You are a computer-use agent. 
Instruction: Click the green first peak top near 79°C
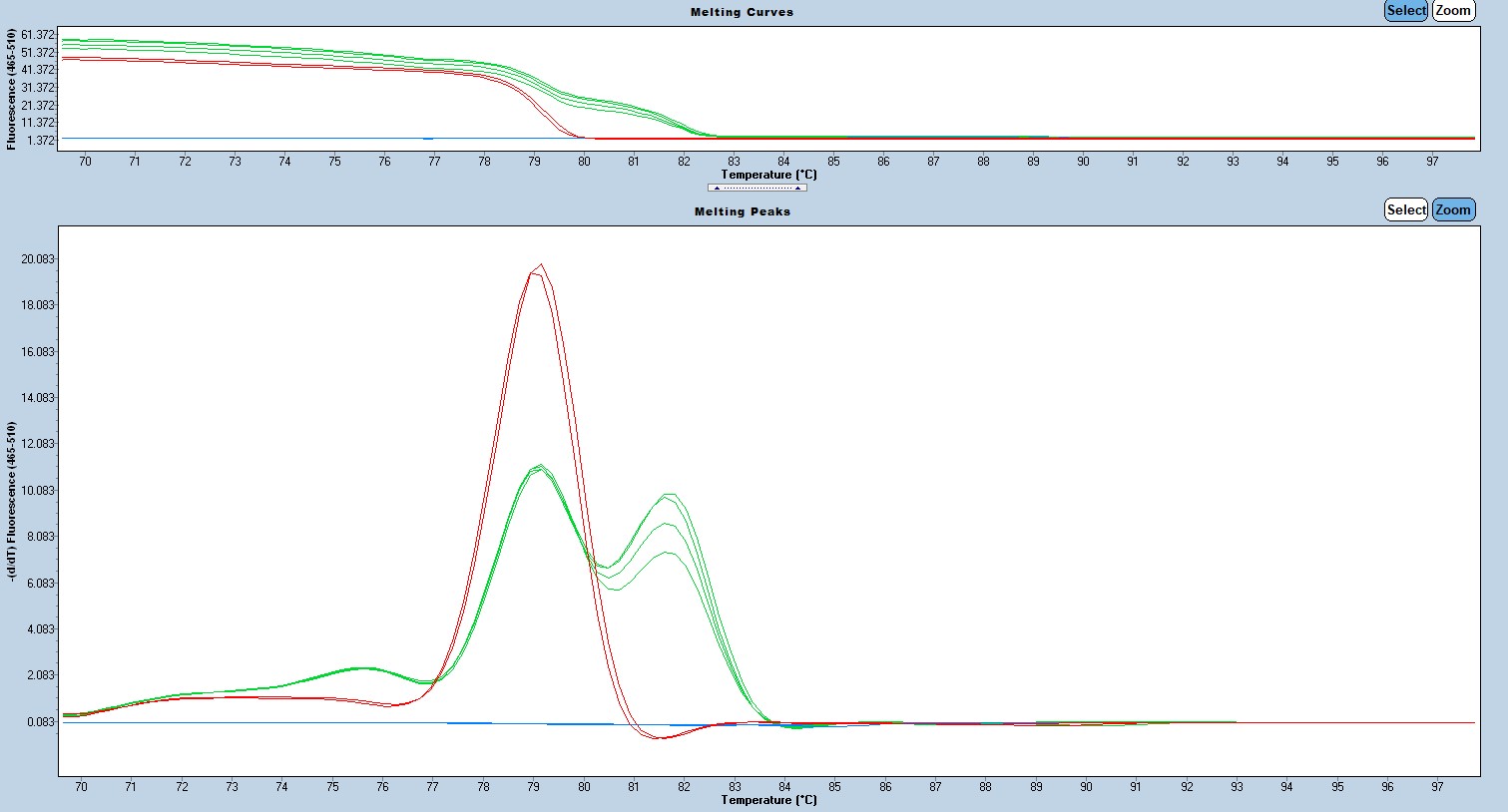(x=540, y=467)
